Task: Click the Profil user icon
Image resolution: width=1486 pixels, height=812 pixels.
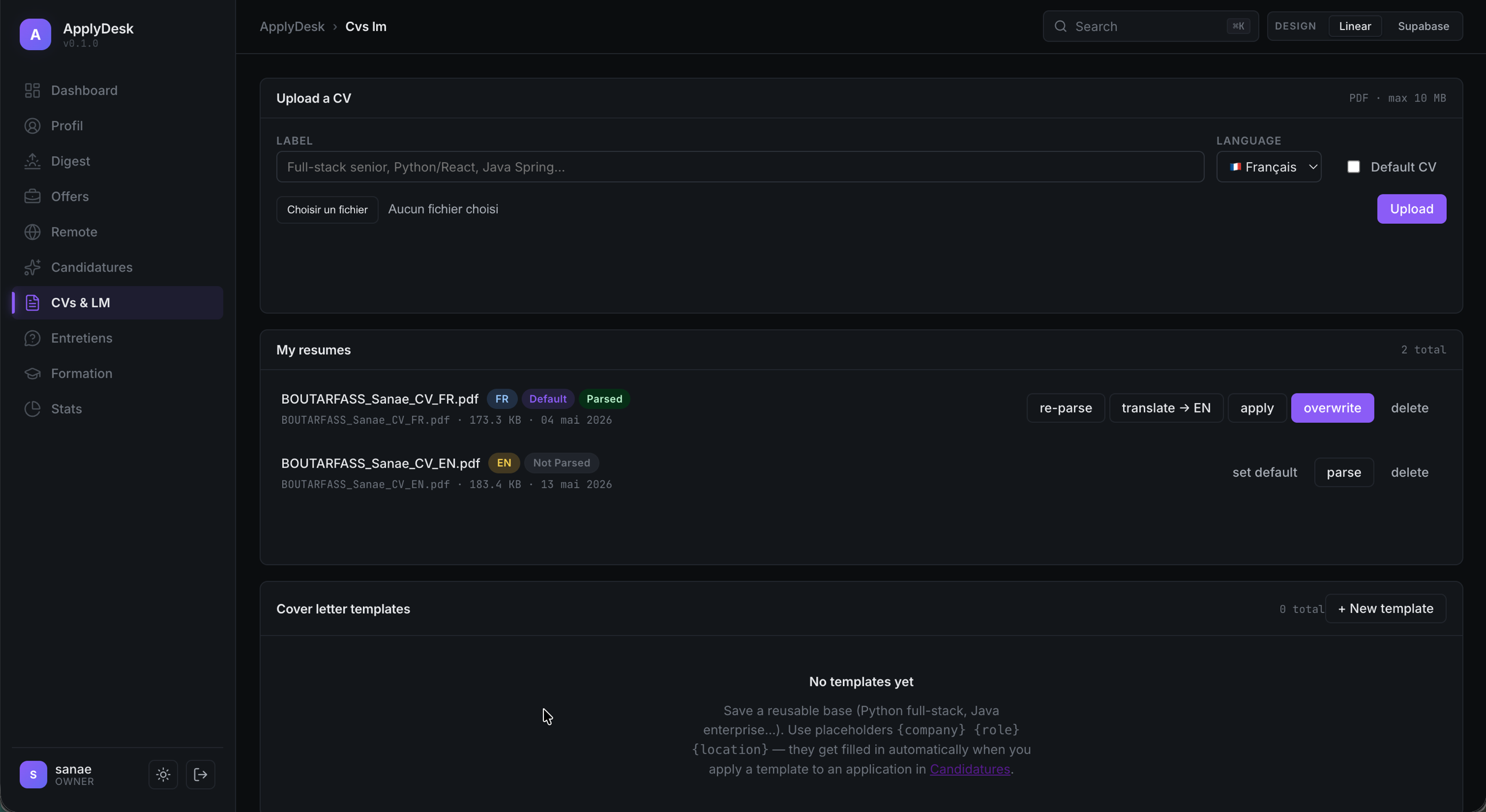Action: click(x=32, y=126)
